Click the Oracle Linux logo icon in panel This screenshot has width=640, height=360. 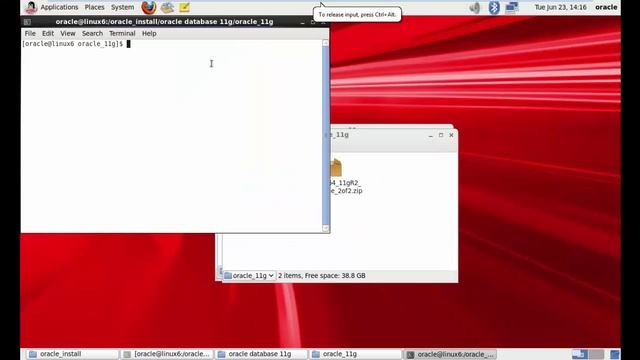click(31, 7)
